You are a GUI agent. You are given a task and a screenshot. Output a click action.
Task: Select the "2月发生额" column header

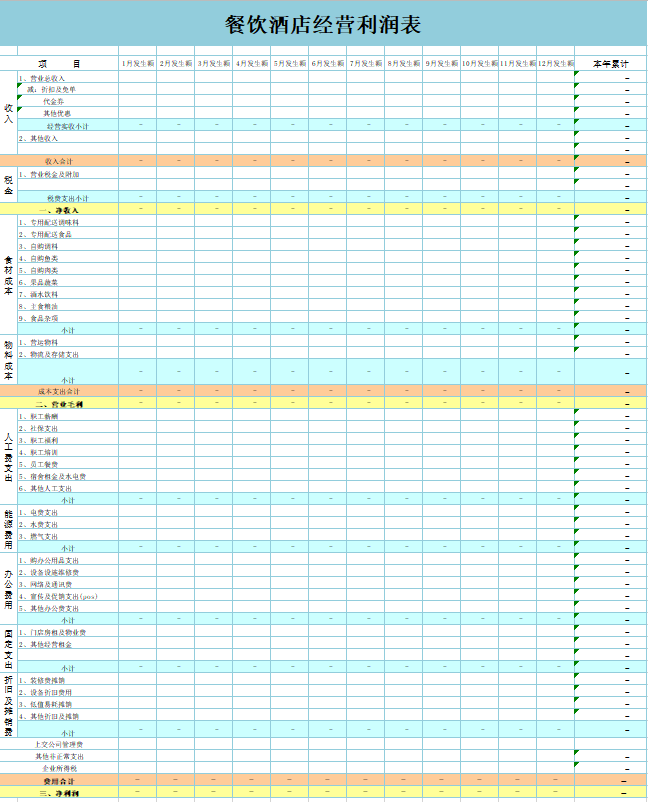coord(175,63)
